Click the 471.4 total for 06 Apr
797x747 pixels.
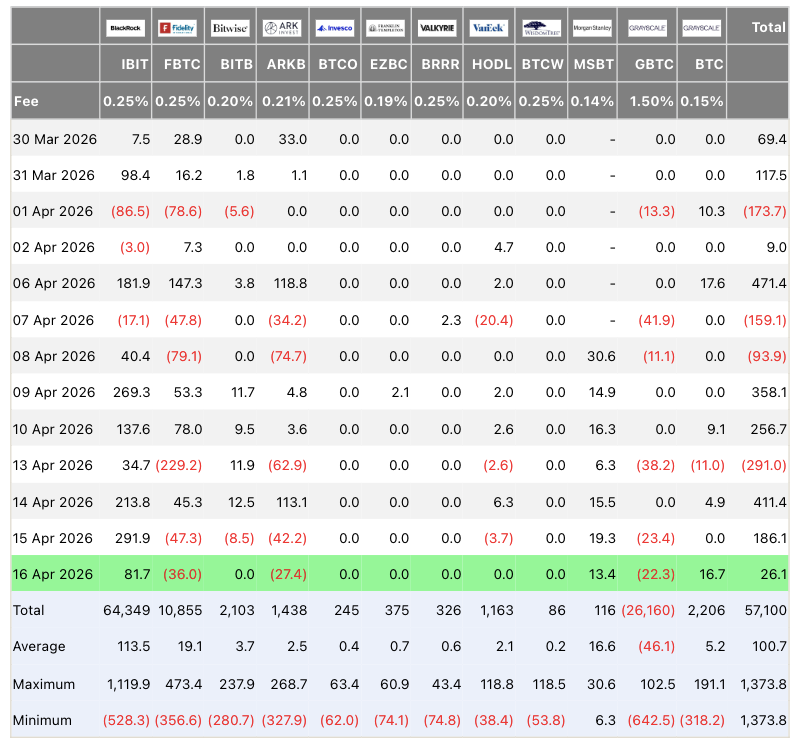pyautogui.click(x=769, y=283)
